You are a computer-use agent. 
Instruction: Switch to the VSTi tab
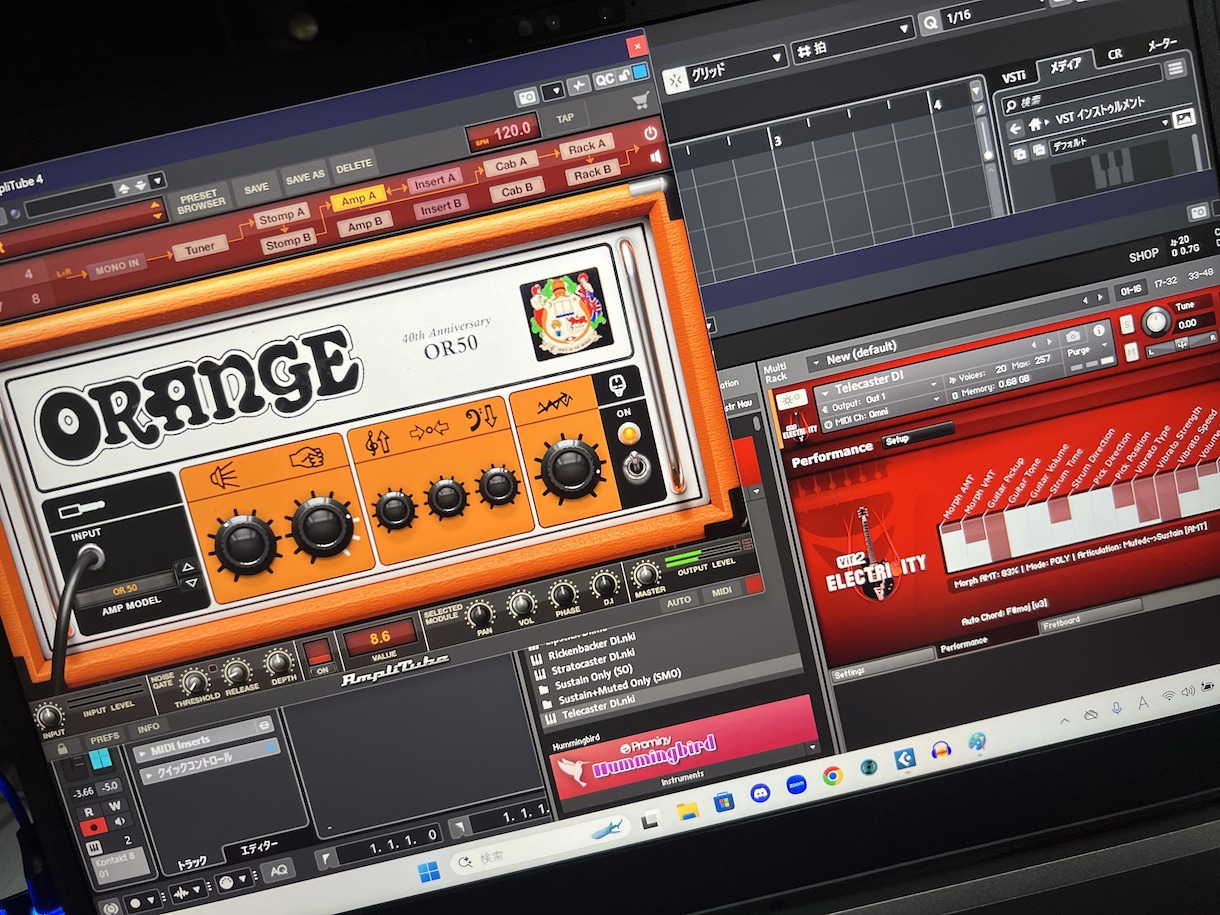[1014, 77]
